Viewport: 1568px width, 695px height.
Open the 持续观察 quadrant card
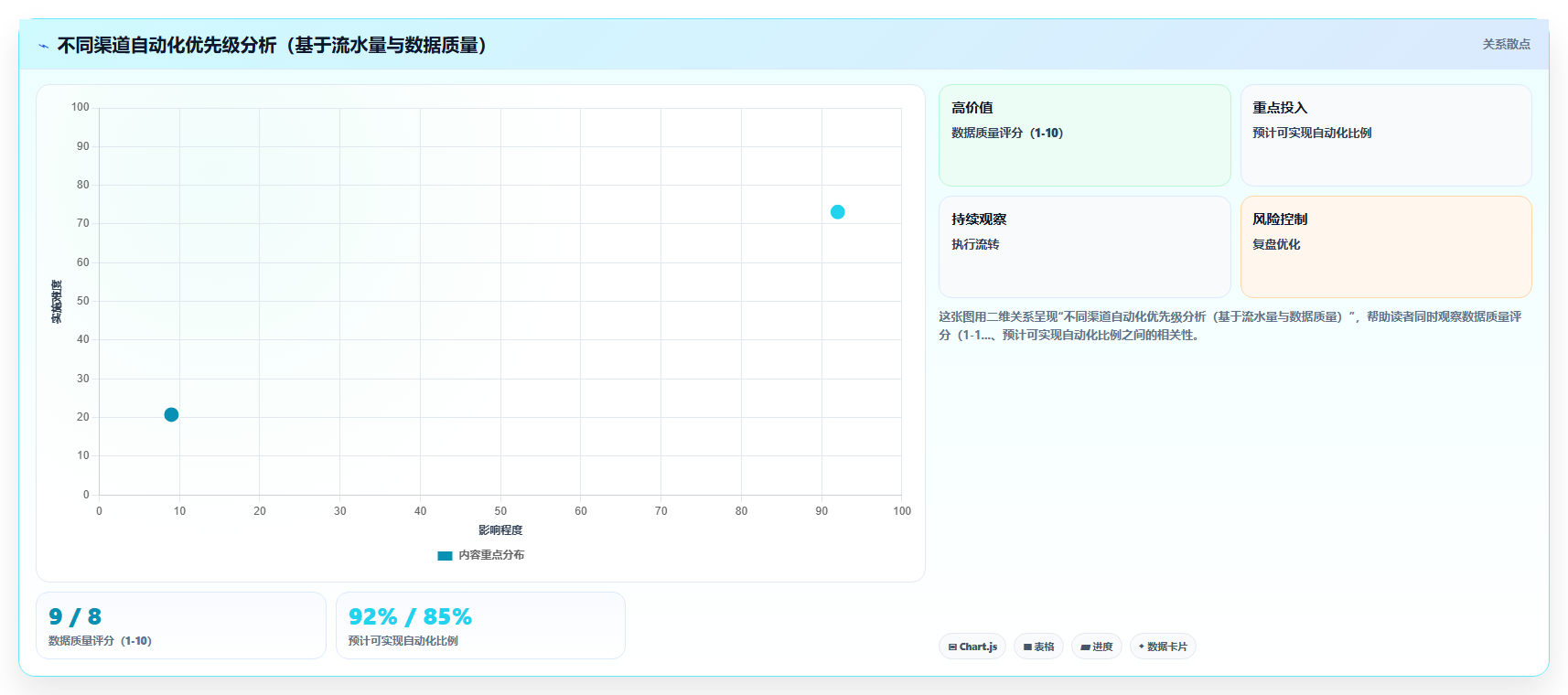[1084, 247]
